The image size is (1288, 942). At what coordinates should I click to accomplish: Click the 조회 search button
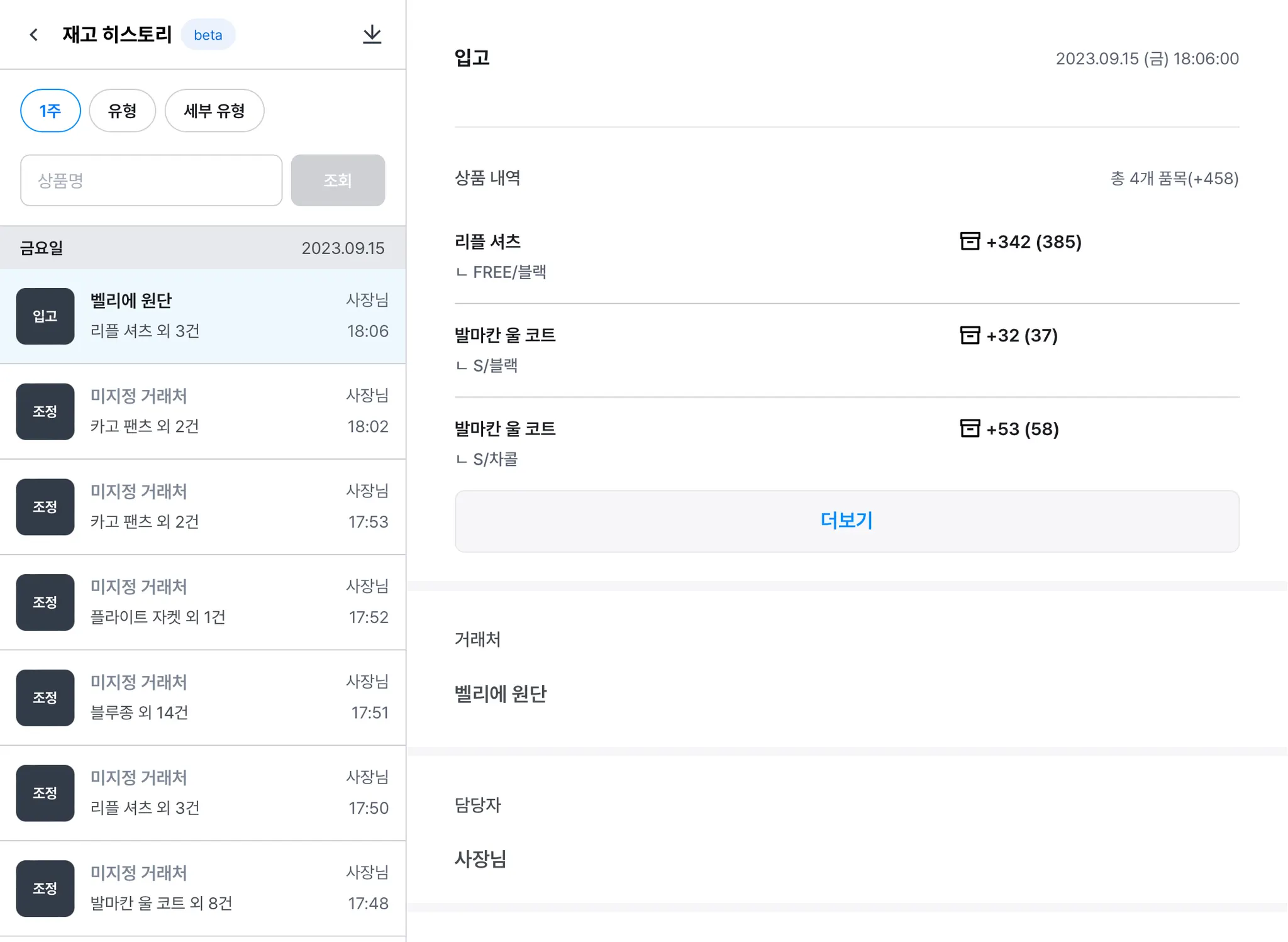[x=338, y=180]
